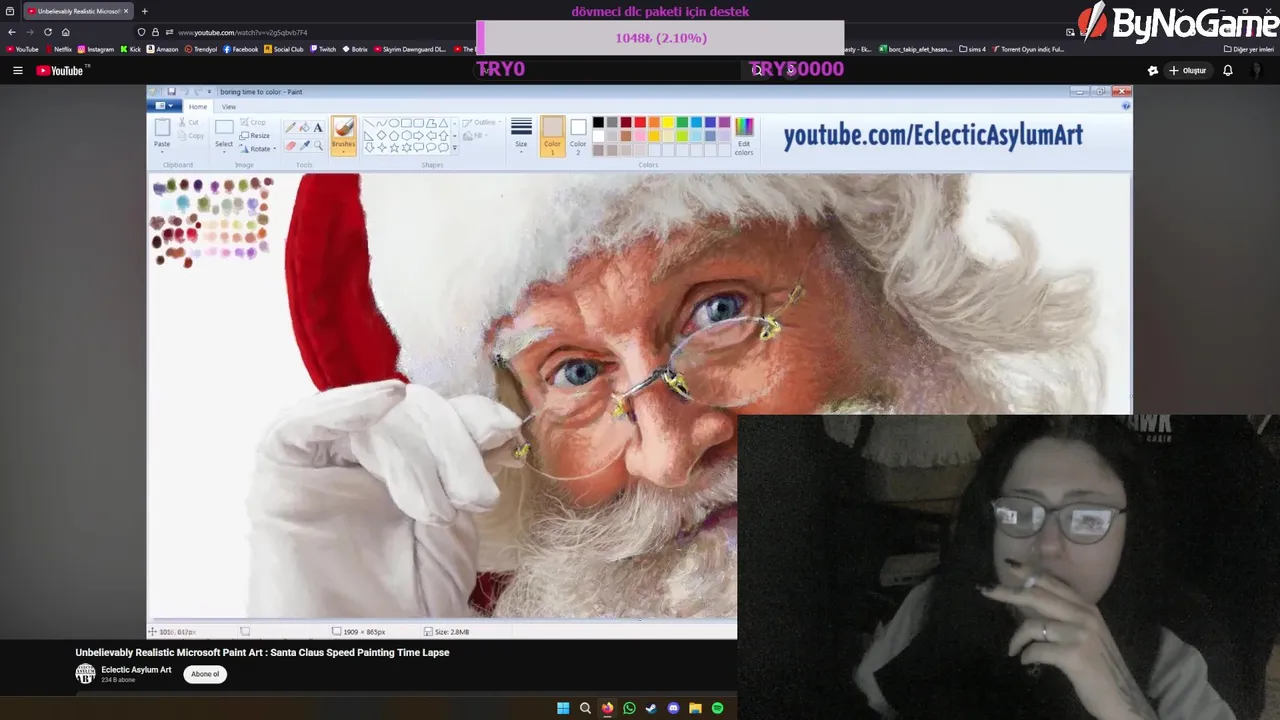
Task: Open the Netflix bookmark
Action: (58, 49)
